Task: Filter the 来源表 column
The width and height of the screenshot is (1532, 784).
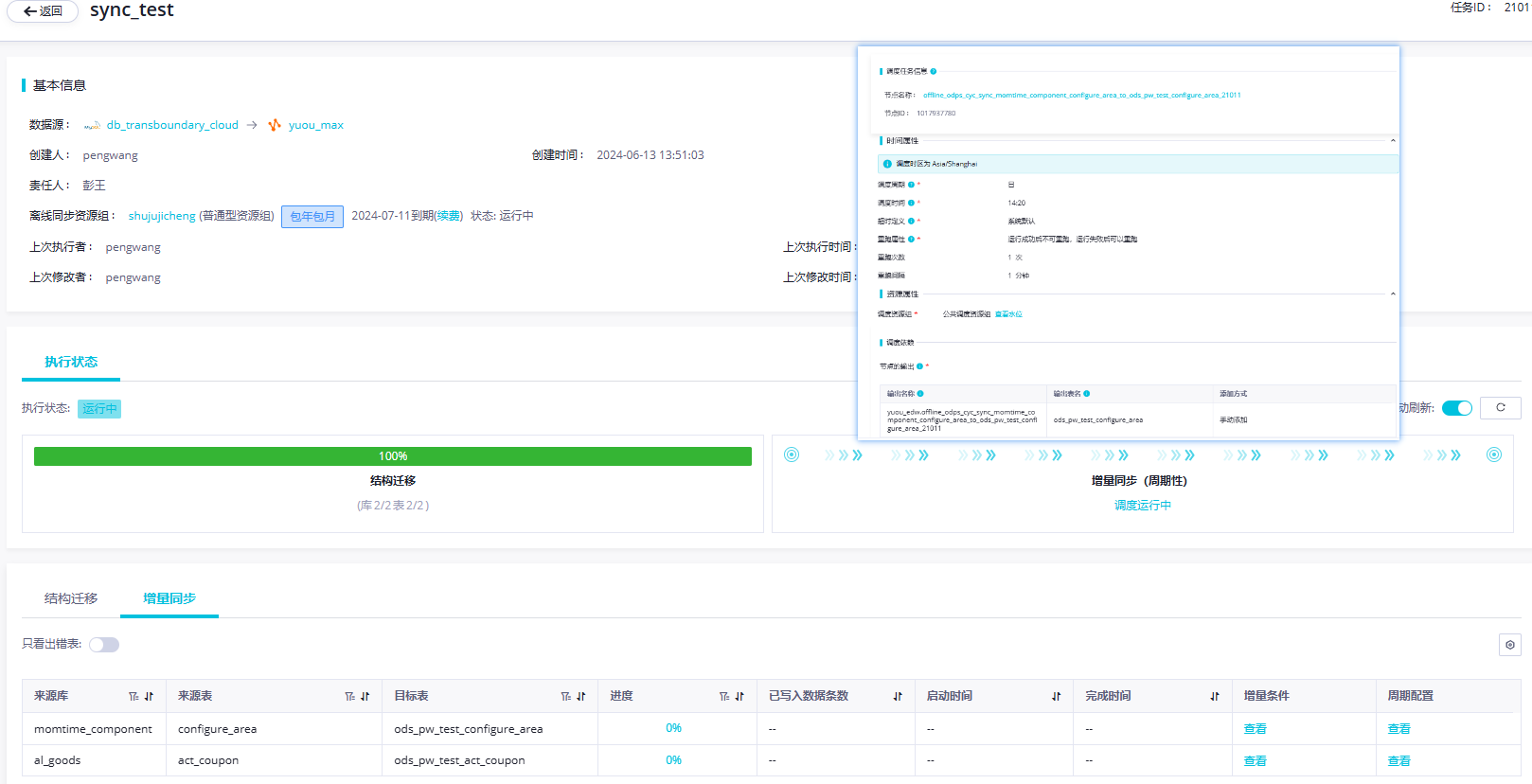Action: pyautogui.click(x=349, y=696)
